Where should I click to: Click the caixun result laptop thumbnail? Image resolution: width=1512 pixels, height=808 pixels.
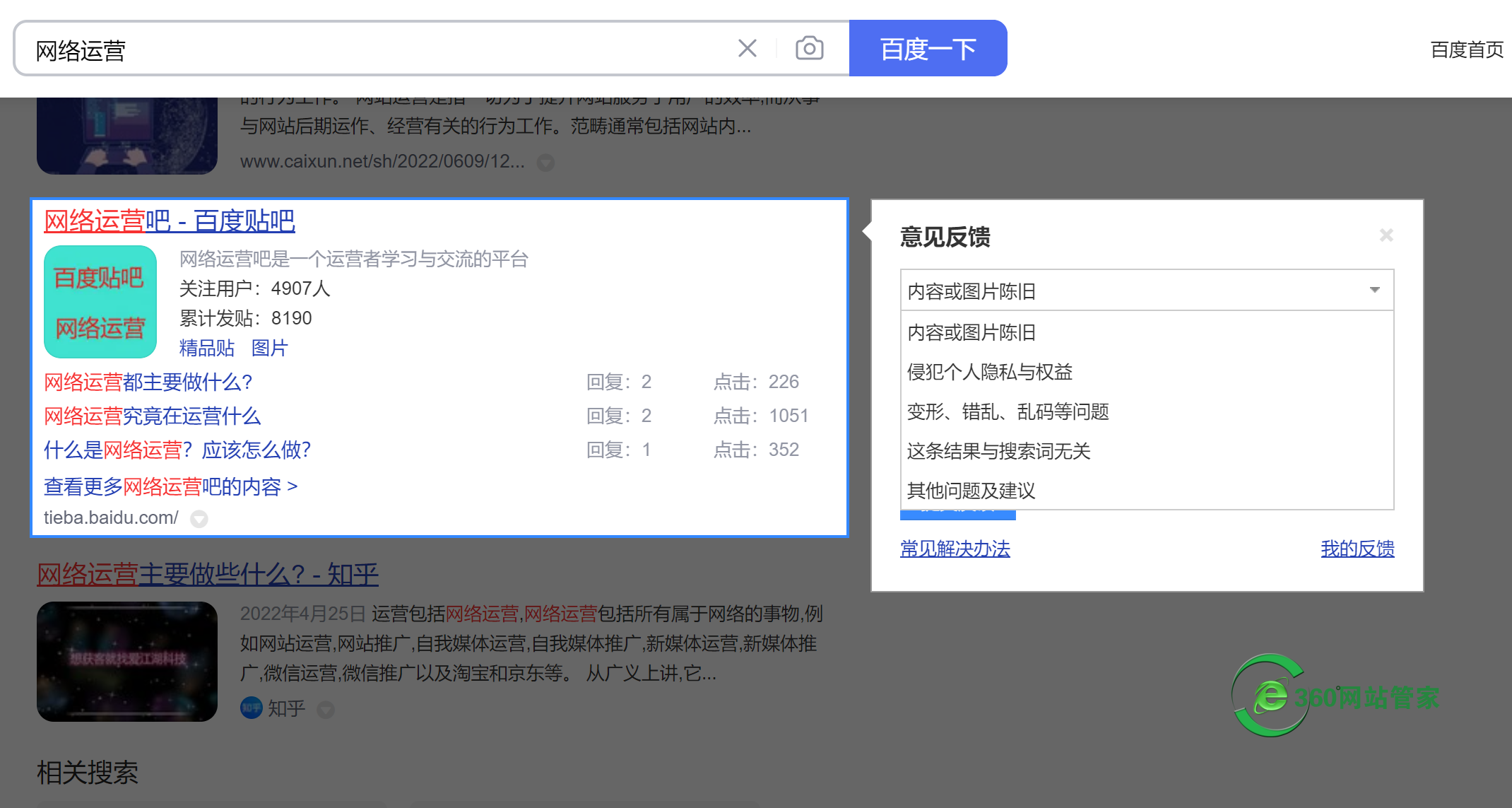tap(127, 136)
